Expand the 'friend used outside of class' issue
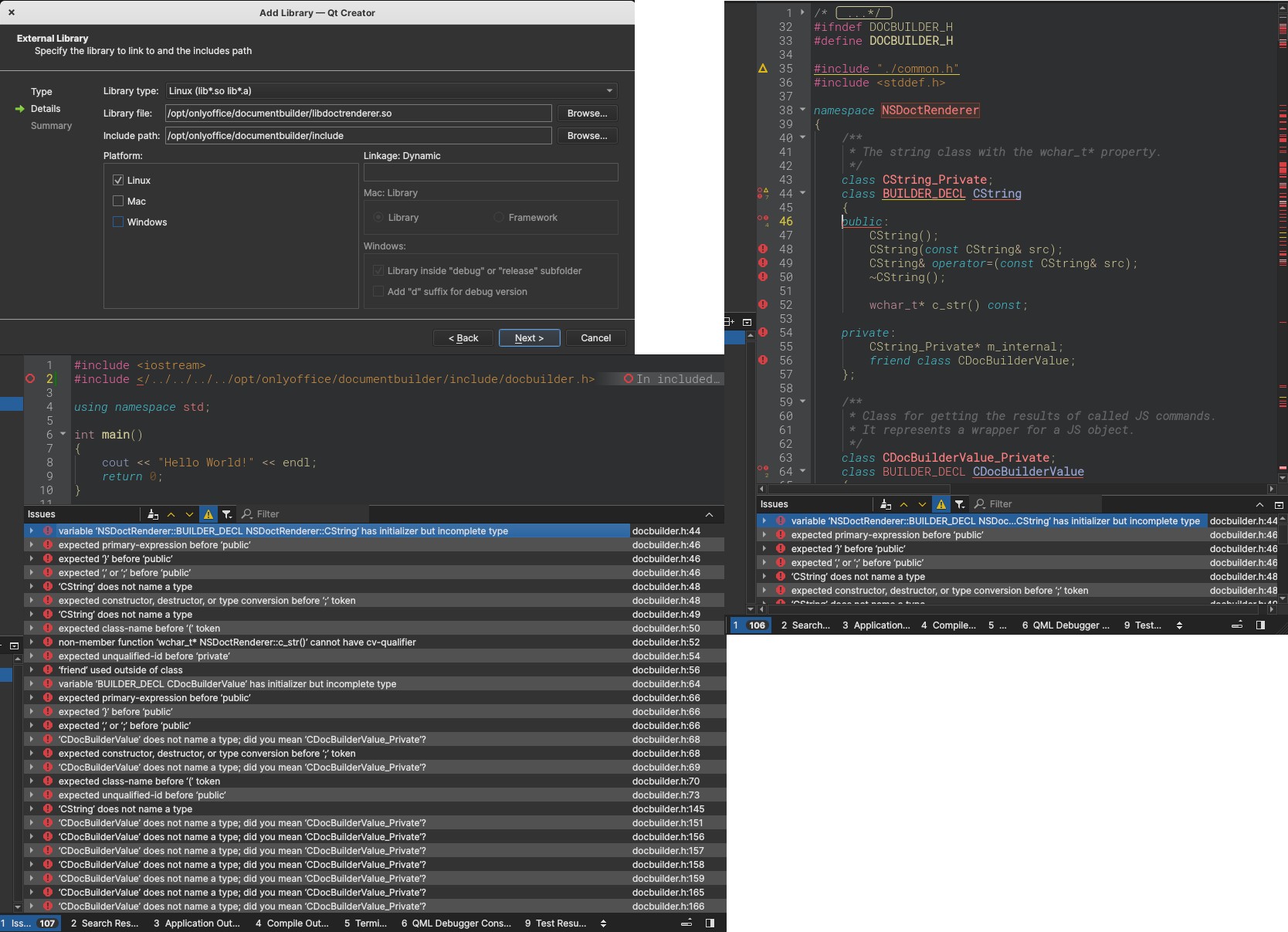This screenshot has height=932, width=1288. click(x=32, y=669)
